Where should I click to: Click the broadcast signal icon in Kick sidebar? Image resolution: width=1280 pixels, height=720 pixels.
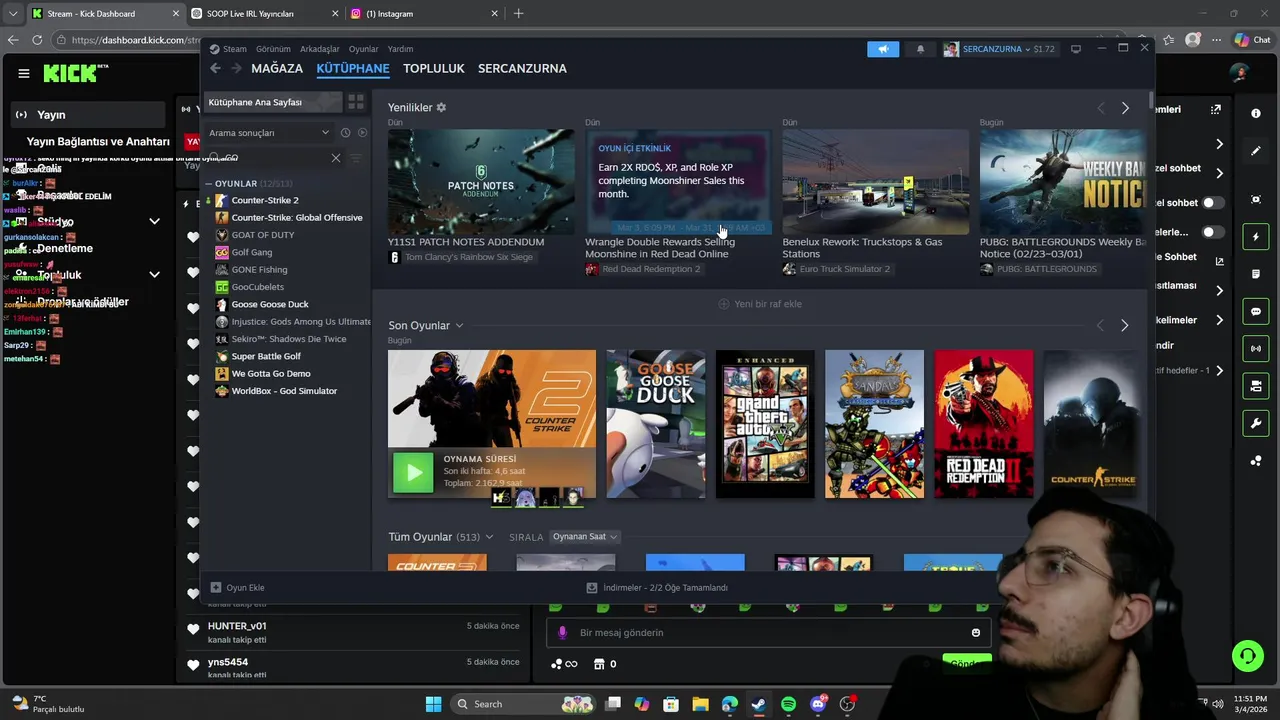pos(1256,348)
